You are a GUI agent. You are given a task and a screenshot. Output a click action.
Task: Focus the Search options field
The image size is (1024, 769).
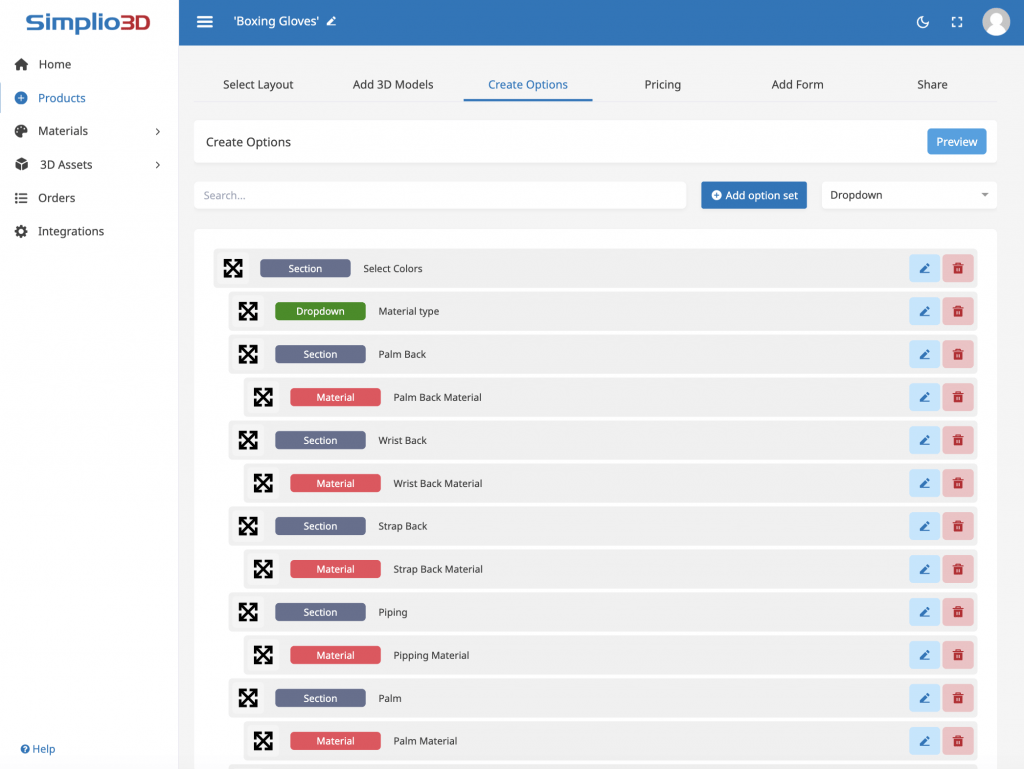pos(439,195)
